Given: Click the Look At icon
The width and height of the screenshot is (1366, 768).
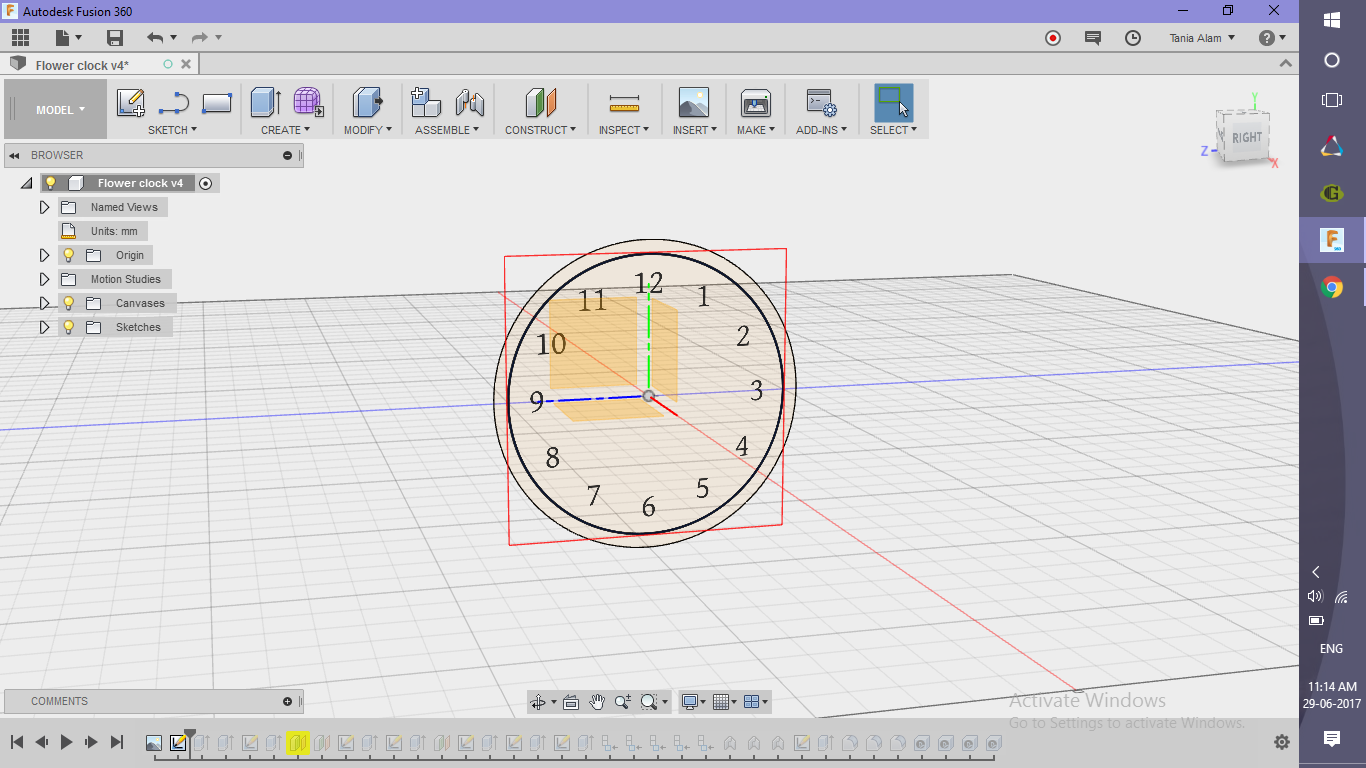Looking at the screenshot, I should point(571,702).
